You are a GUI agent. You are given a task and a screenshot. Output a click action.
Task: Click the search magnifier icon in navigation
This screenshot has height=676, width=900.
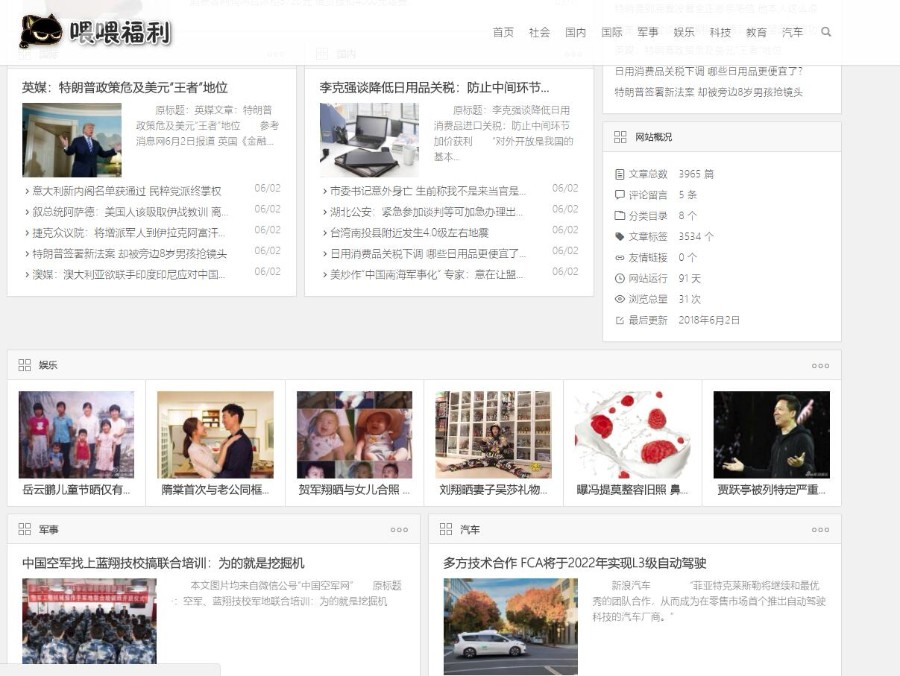click(x=826, y=32)
